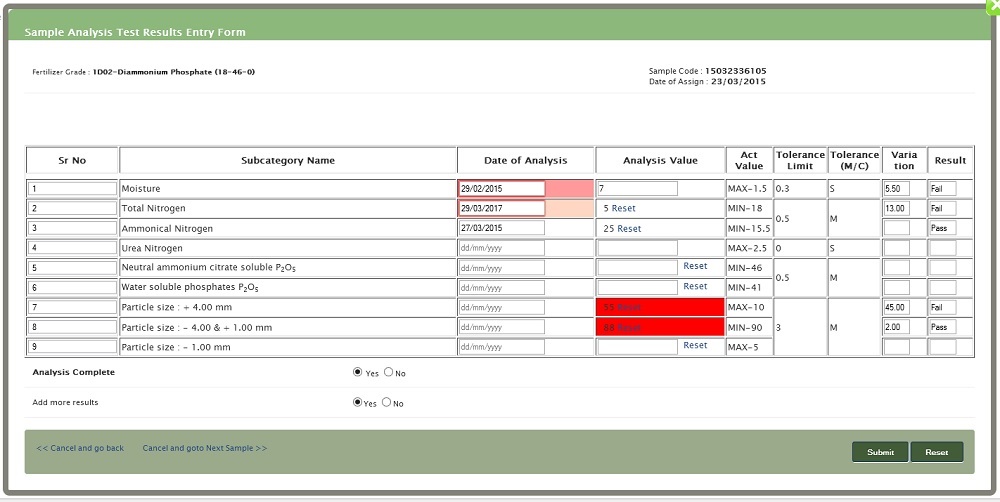Viewport: 1000px width, 502px height.
Task: Reset the Water soluble phosphates analysis value
Action: click(x=695, y=286)
